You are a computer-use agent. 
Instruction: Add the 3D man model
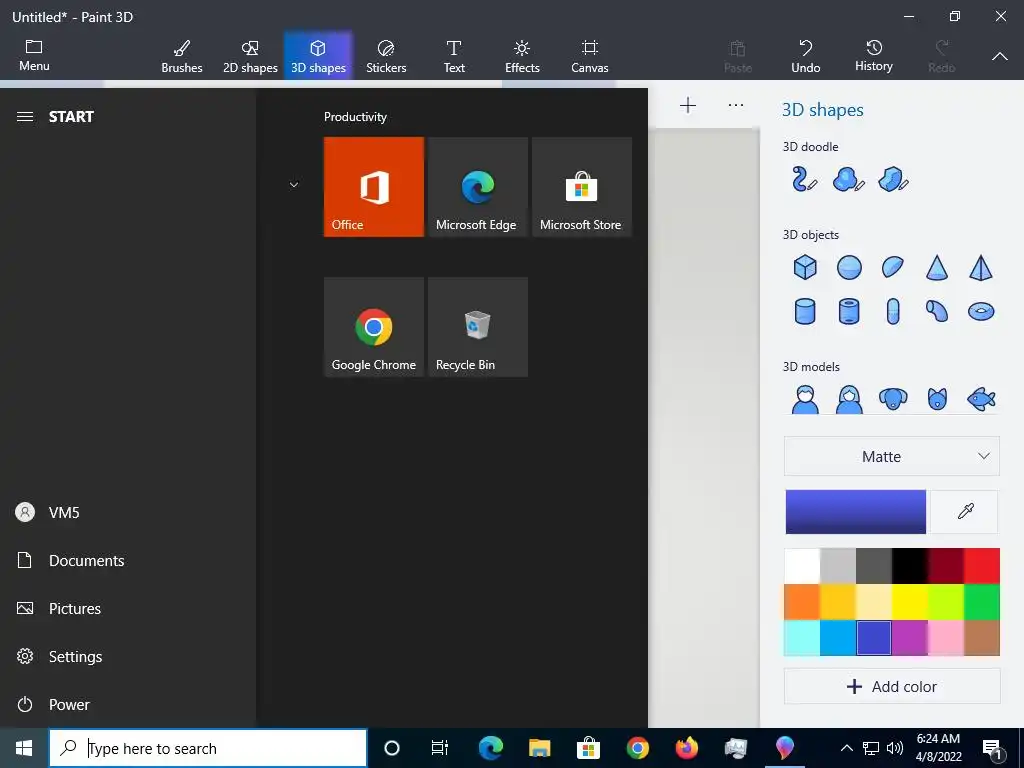pyautogui.click(x=805, y=399)
